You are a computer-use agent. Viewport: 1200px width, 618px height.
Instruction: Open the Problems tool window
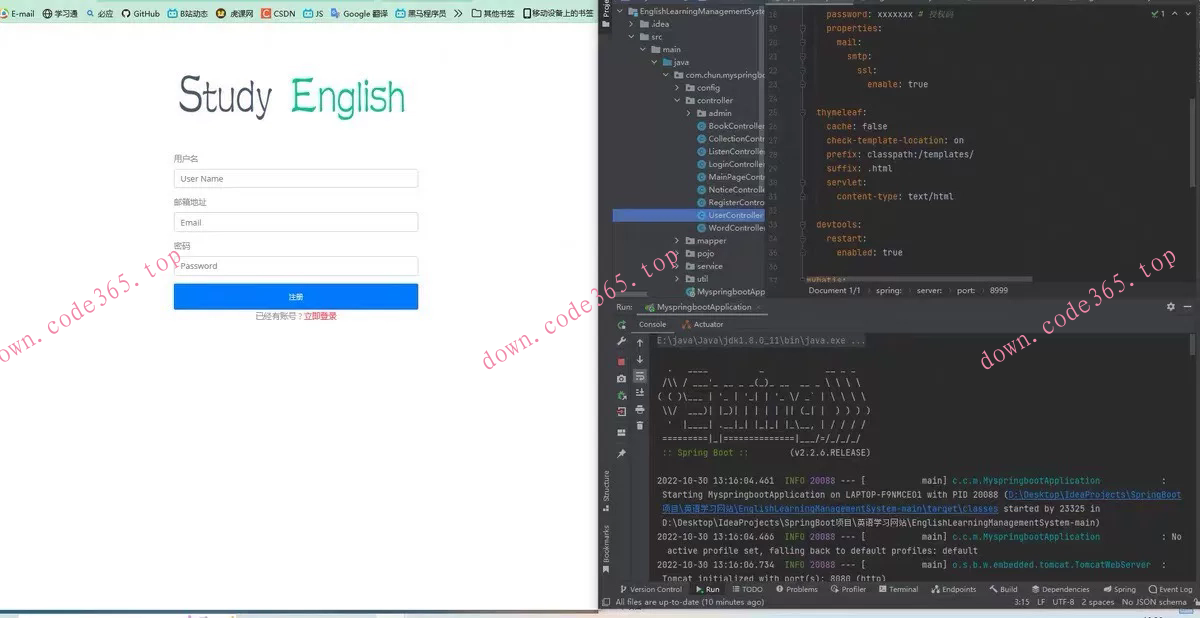click(x=797, y=590)
